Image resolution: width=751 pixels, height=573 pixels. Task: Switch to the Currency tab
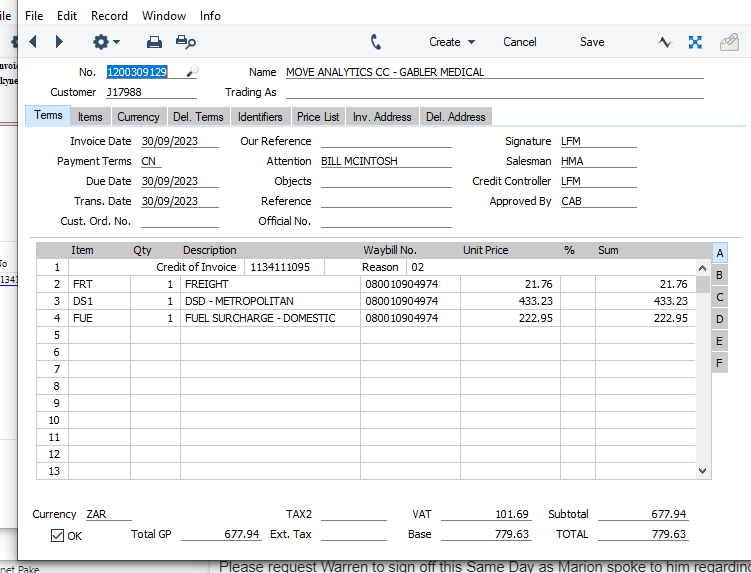point(138,117)
